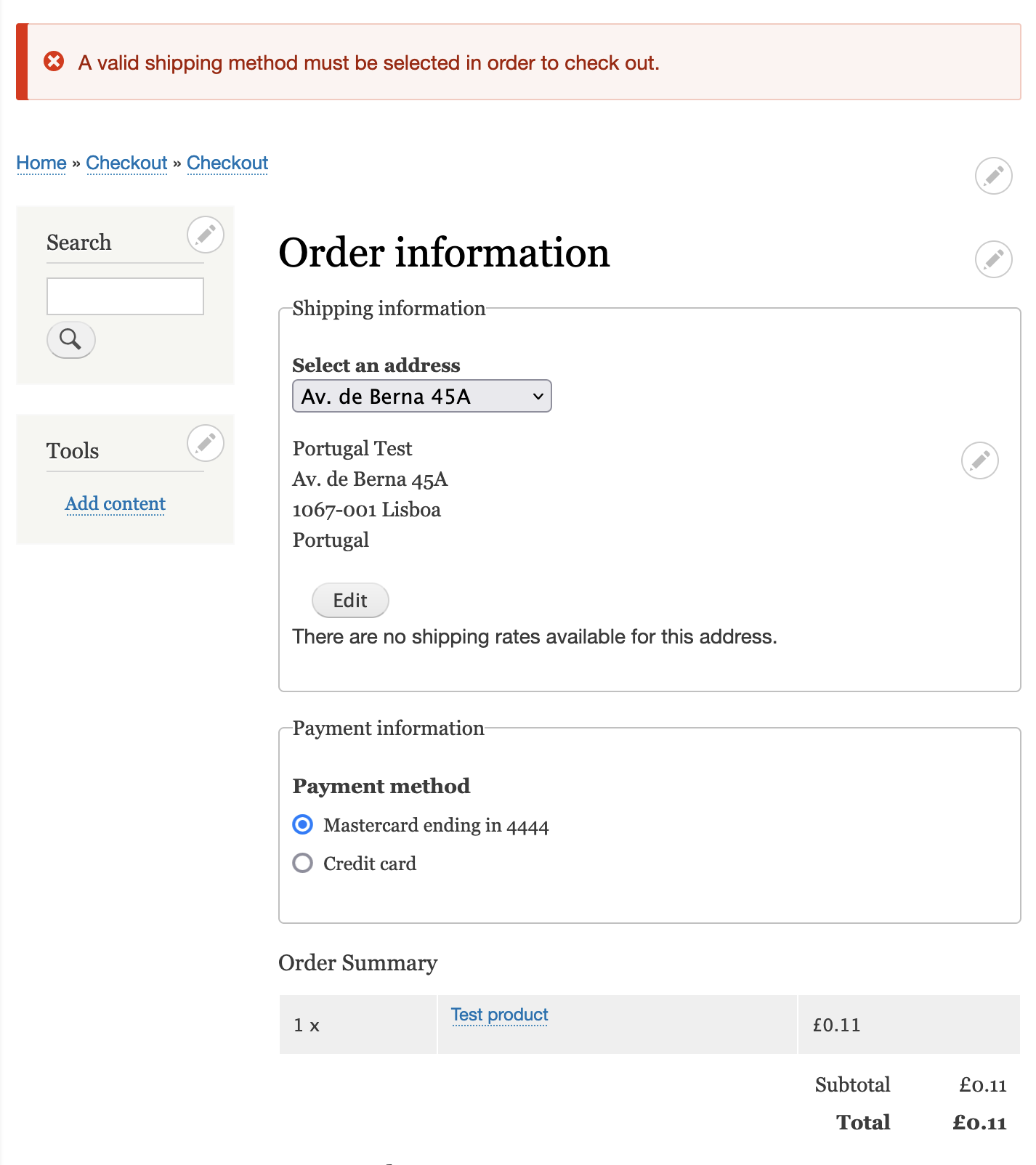Open the Test product link
The height and width of the screenshot is (1165, 1036).
coord(499,1015)
